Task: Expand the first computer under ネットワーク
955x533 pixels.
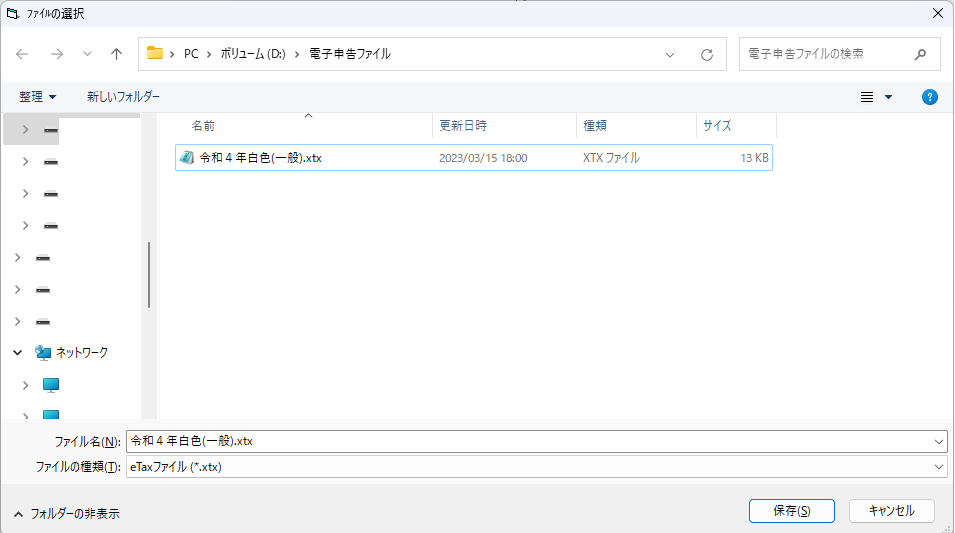Action: (x=26, y=385)
